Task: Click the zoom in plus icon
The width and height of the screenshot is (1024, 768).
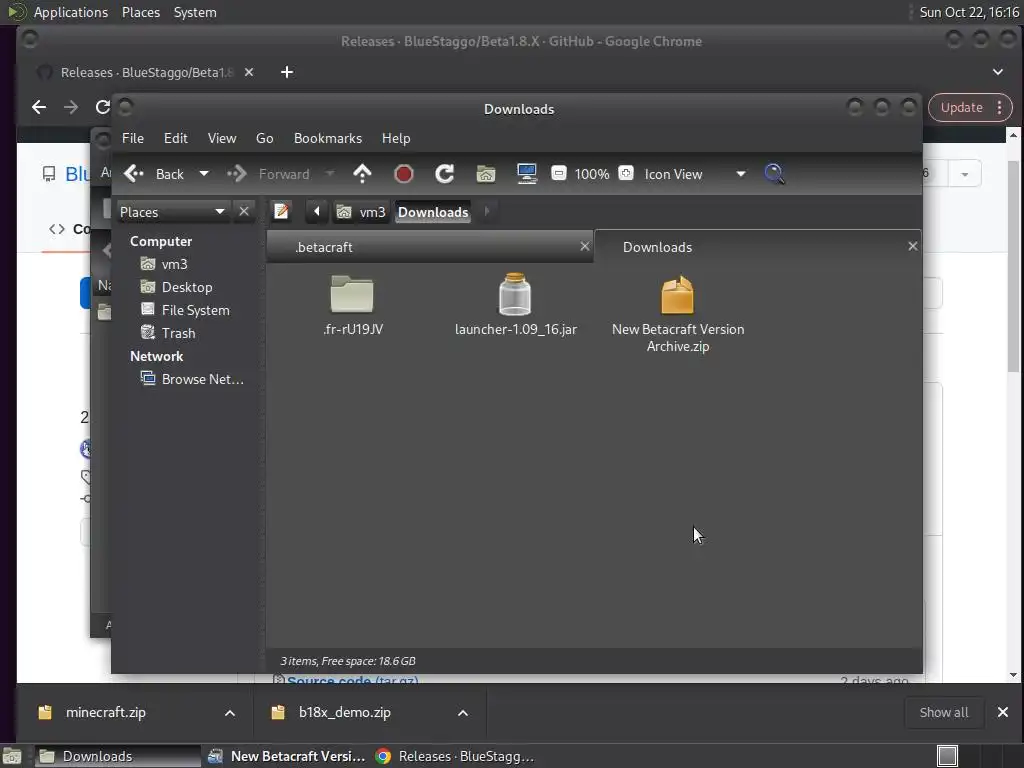Action: click(x=626, y=174)
